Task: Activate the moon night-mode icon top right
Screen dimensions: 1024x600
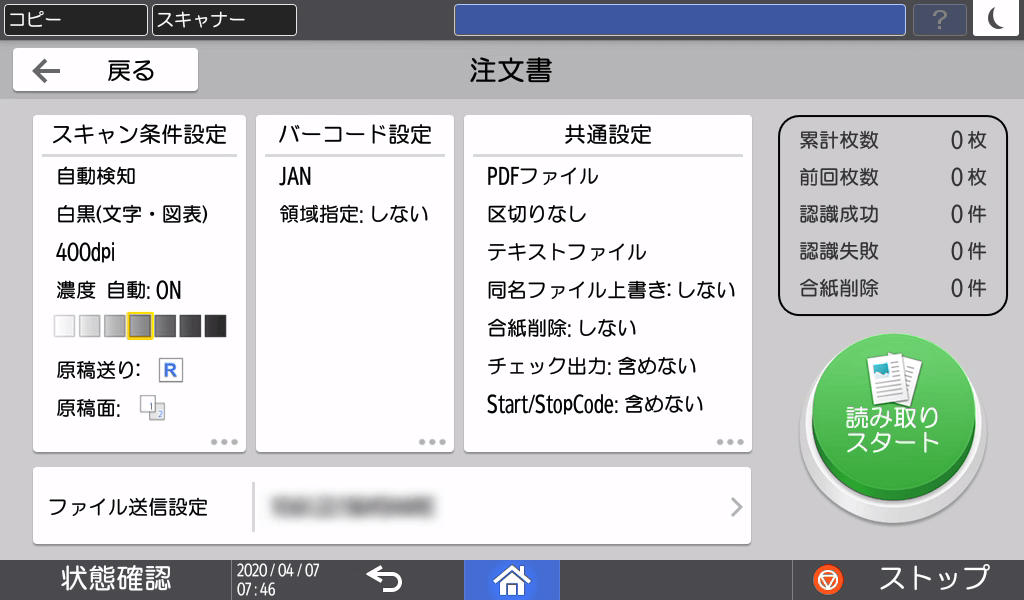Action: point(996,18)
